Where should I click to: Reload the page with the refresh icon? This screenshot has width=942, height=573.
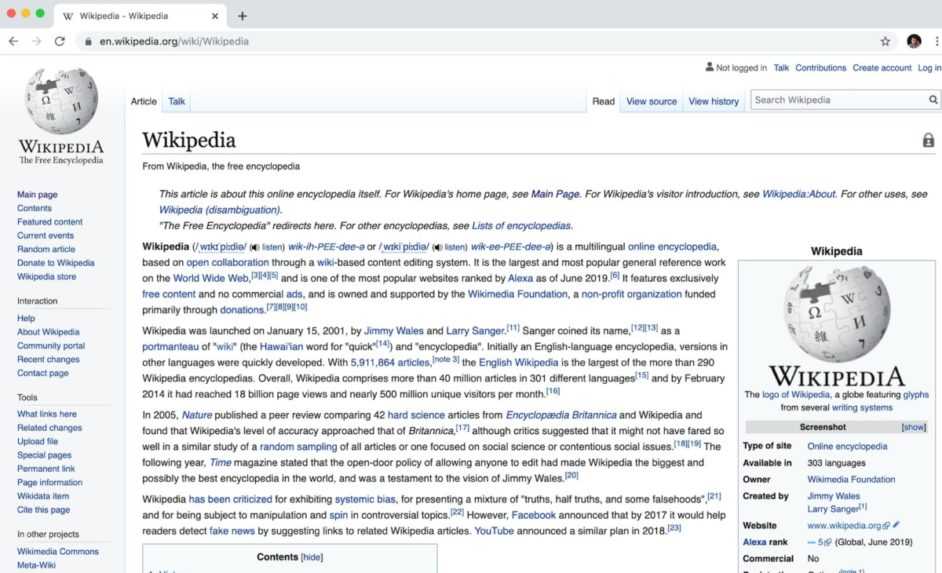59,41
